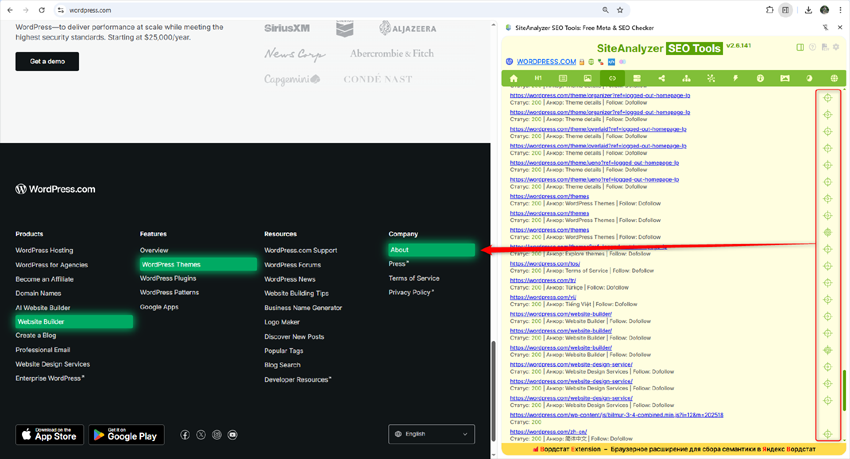Reload the page in browser

(42, 10)
